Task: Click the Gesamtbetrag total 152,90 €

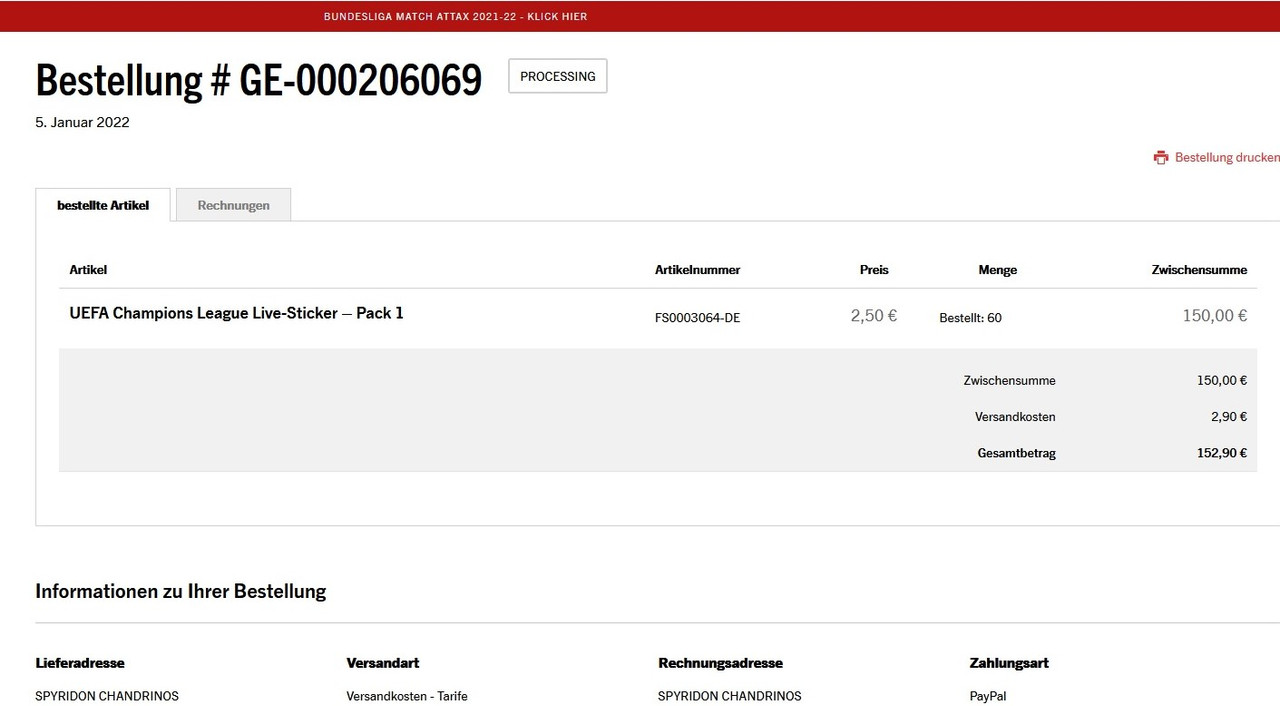Action: click(1222, 453)
